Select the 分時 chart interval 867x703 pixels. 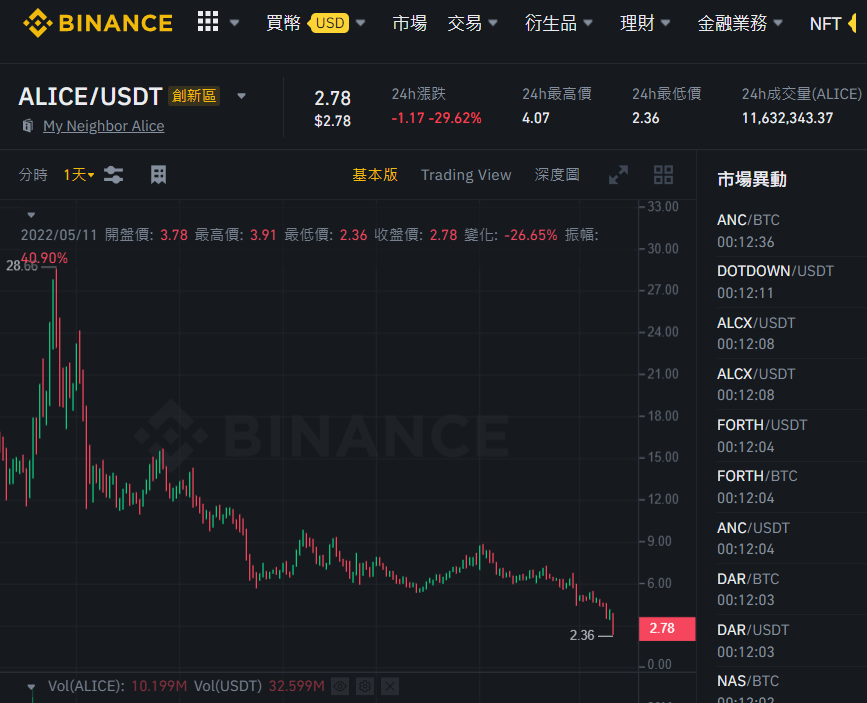33,175
